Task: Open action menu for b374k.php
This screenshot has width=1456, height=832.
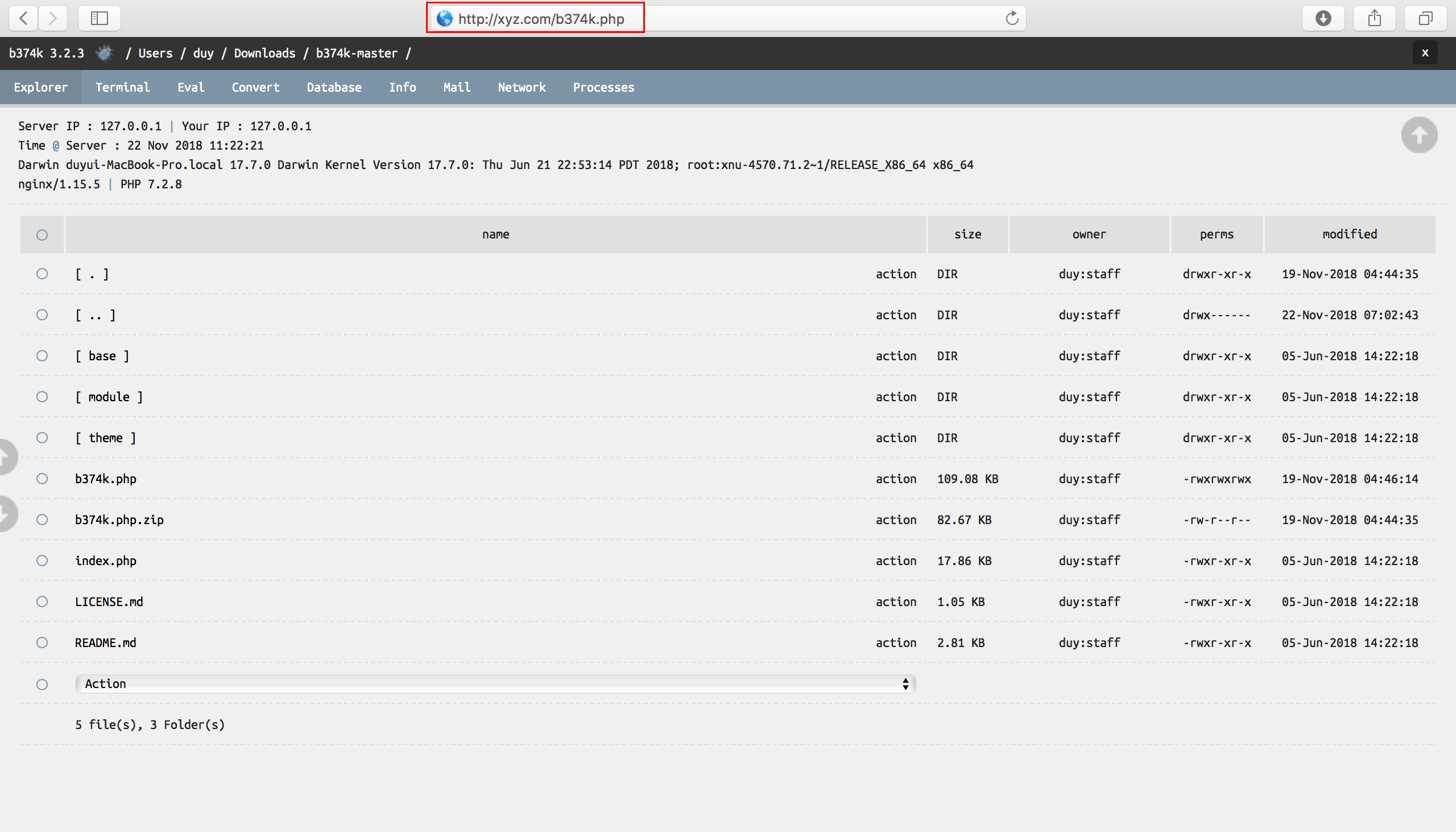Action: [896, 479]
